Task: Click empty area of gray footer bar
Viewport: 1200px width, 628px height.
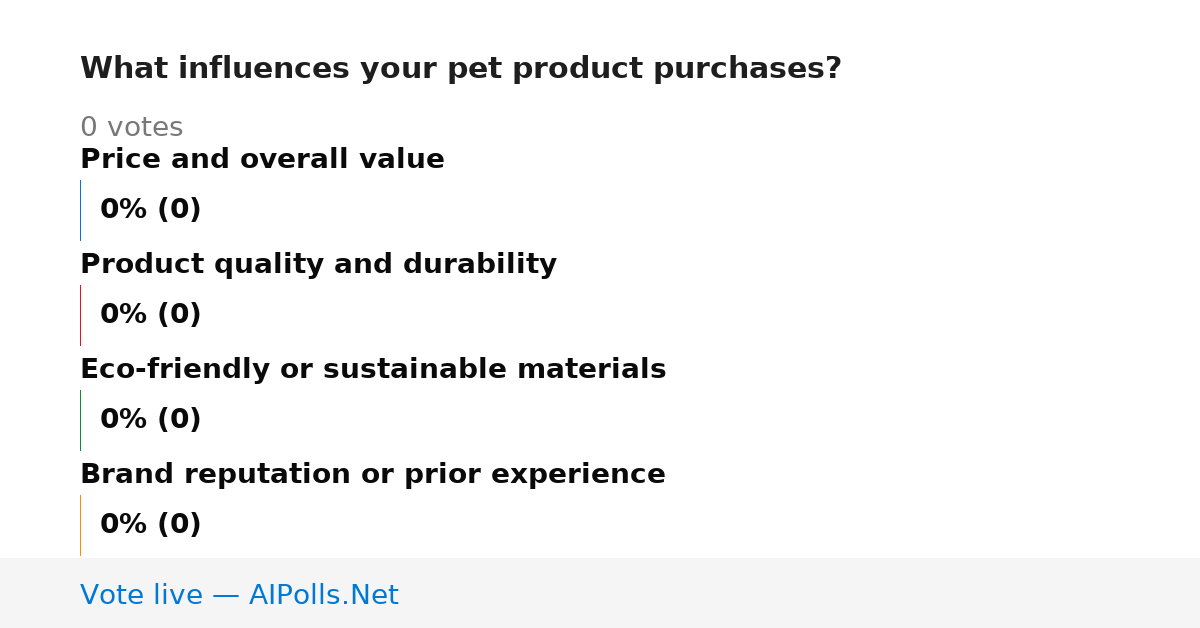Action: point(800,593)
